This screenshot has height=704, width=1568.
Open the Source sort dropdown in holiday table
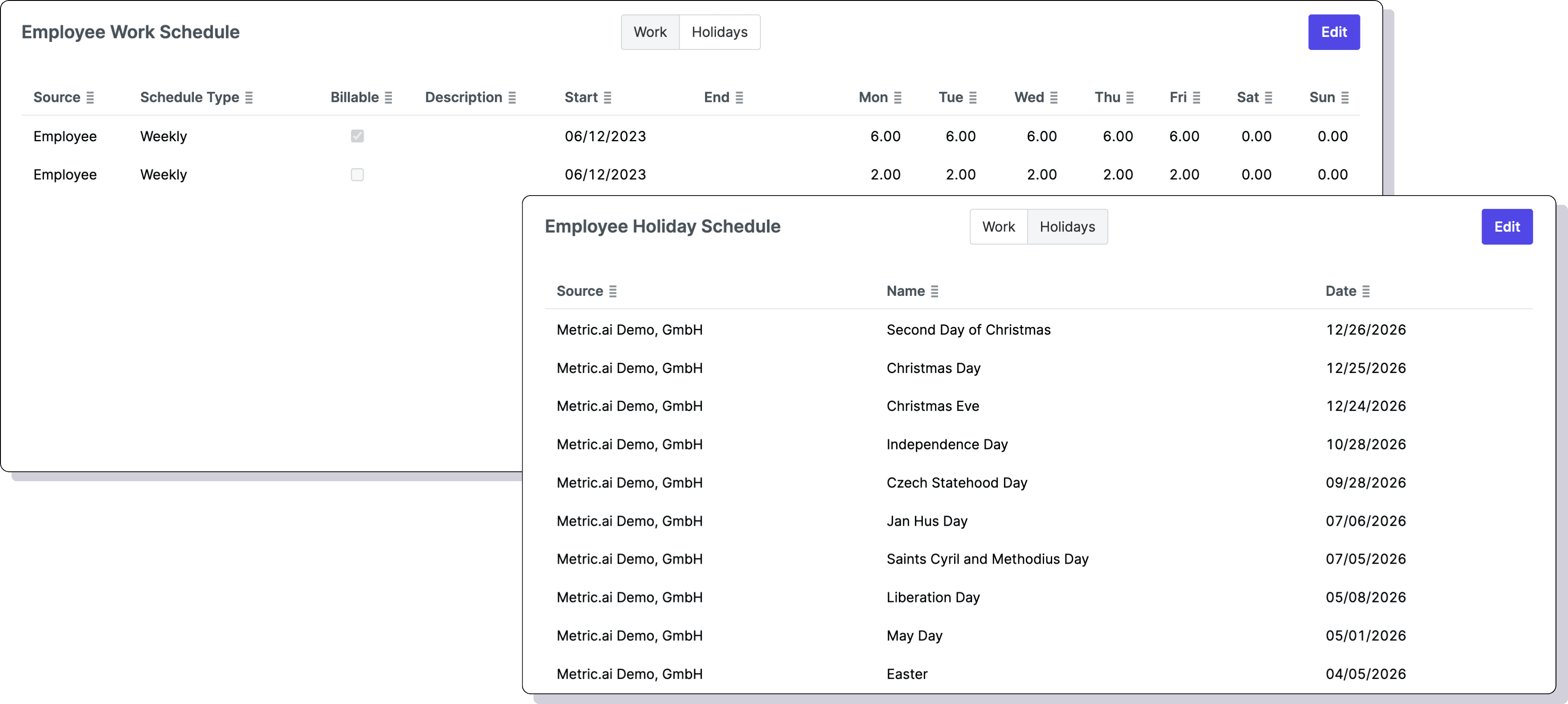[613, 291]
